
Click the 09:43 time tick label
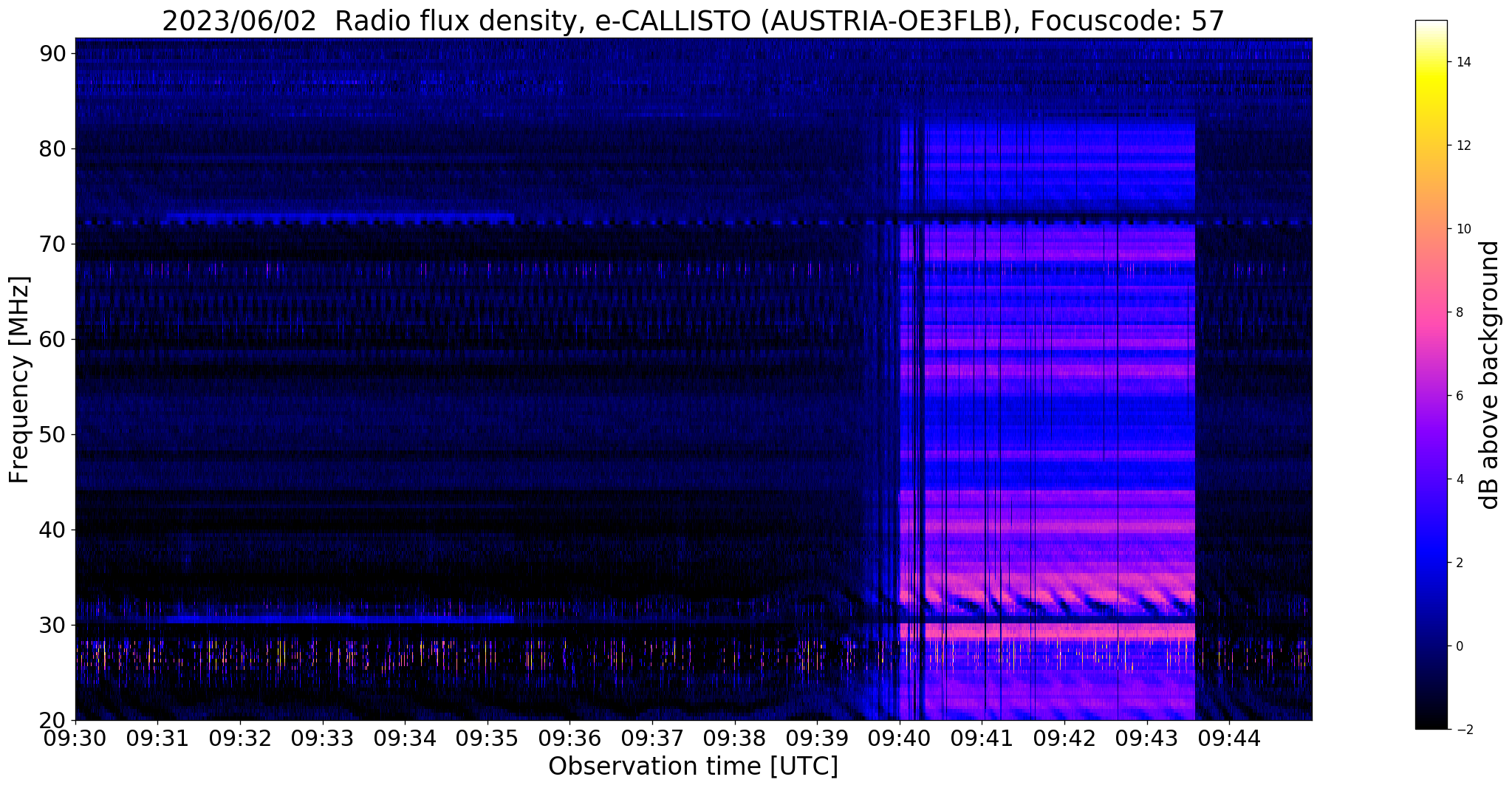tap(1146, 737)
